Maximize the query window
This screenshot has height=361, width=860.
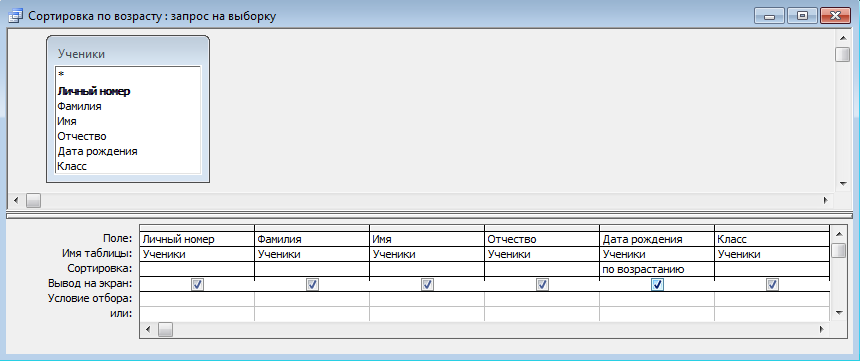pyautogui.click(x=802, y=16)
